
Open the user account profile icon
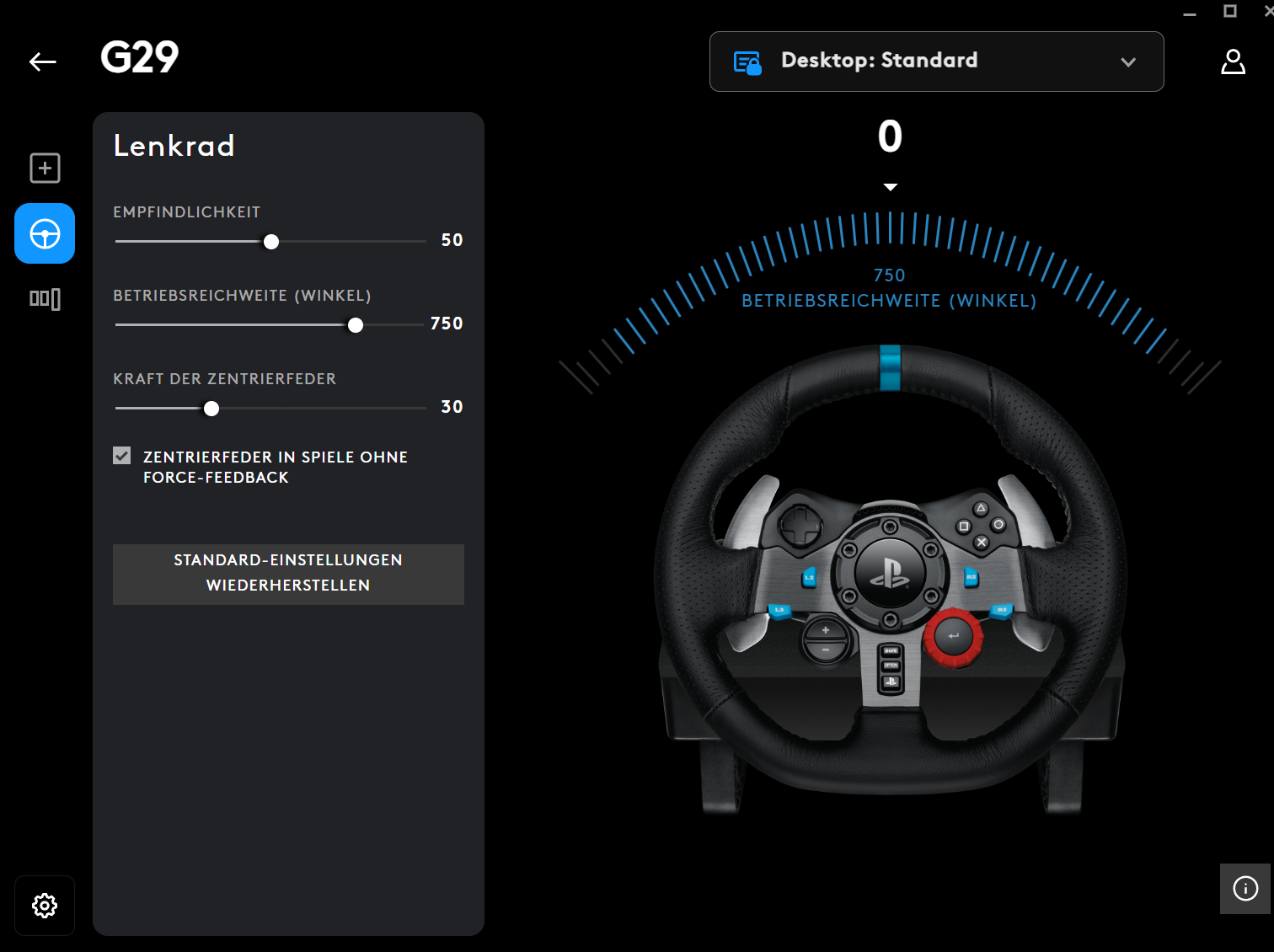1233,62
